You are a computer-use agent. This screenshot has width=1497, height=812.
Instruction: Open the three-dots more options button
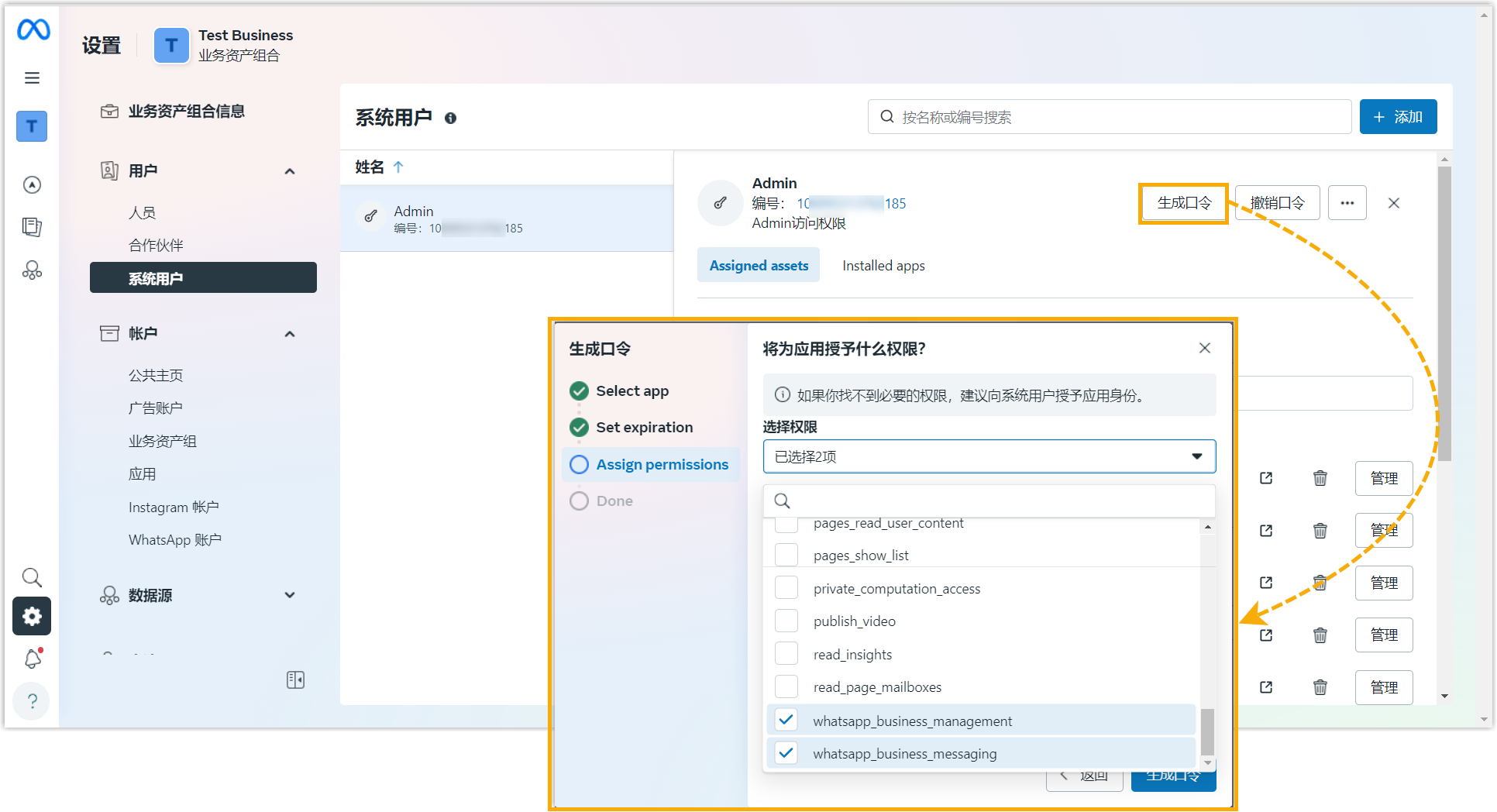[x=1347, y=203]
